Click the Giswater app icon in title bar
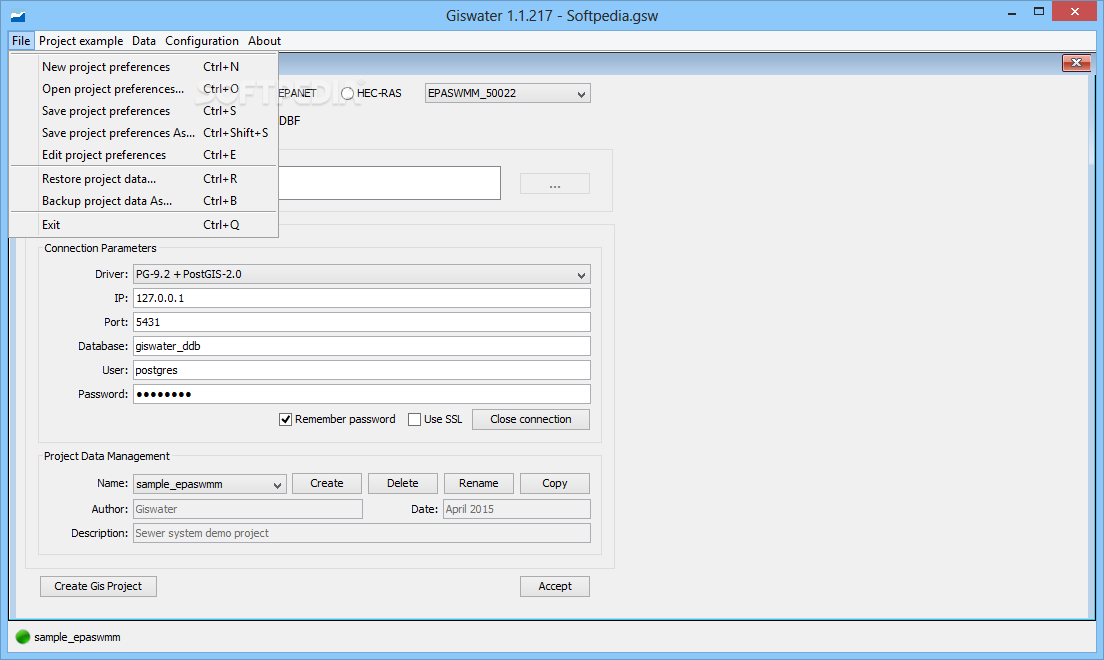The height and width of the screenshot is (660, 1104). coord(18,15)
